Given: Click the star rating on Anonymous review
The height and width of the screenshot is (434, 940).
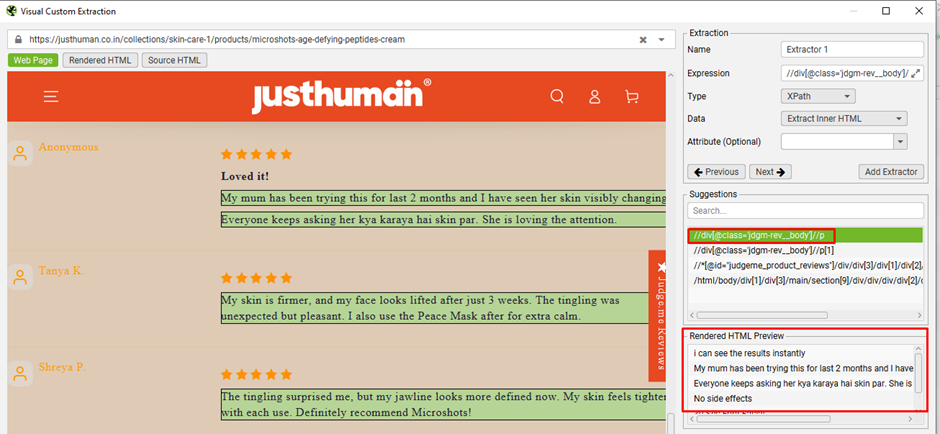Looking at the screenshot, I should tap(257, 155).
